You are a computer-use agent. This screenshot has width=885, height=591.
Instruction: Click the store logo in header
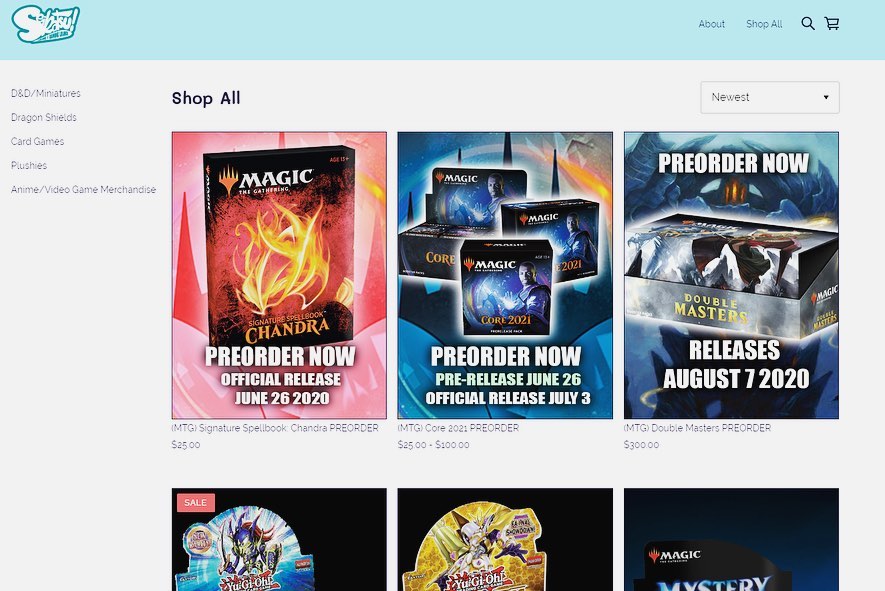[x=45, y=24]
